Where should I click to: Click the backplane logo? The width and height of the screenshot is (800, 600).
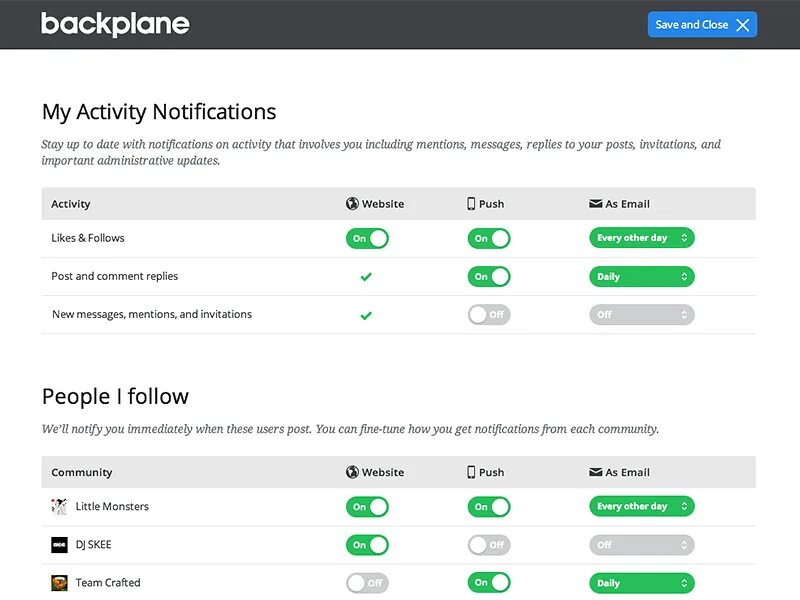pos(115,24)
